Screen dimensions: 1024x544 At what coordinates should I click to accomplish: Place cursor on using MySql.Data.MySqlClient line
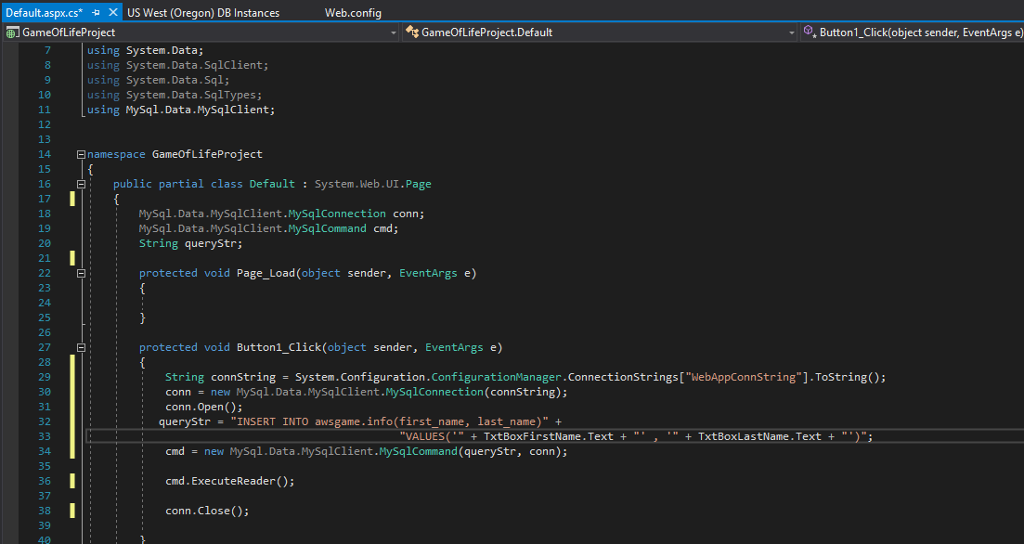tap(180, 110)
